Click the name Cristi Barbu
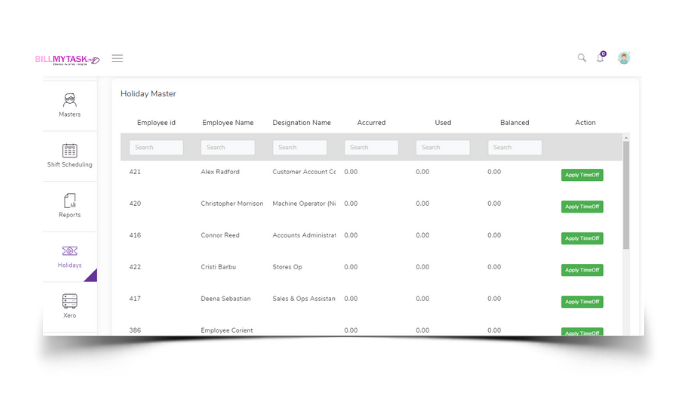This screenshot has height=400, width=700. coord(218,267)
